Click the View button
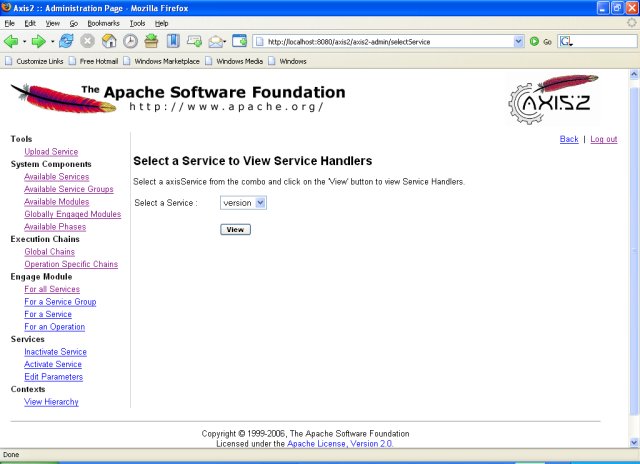 click(236, 230)
